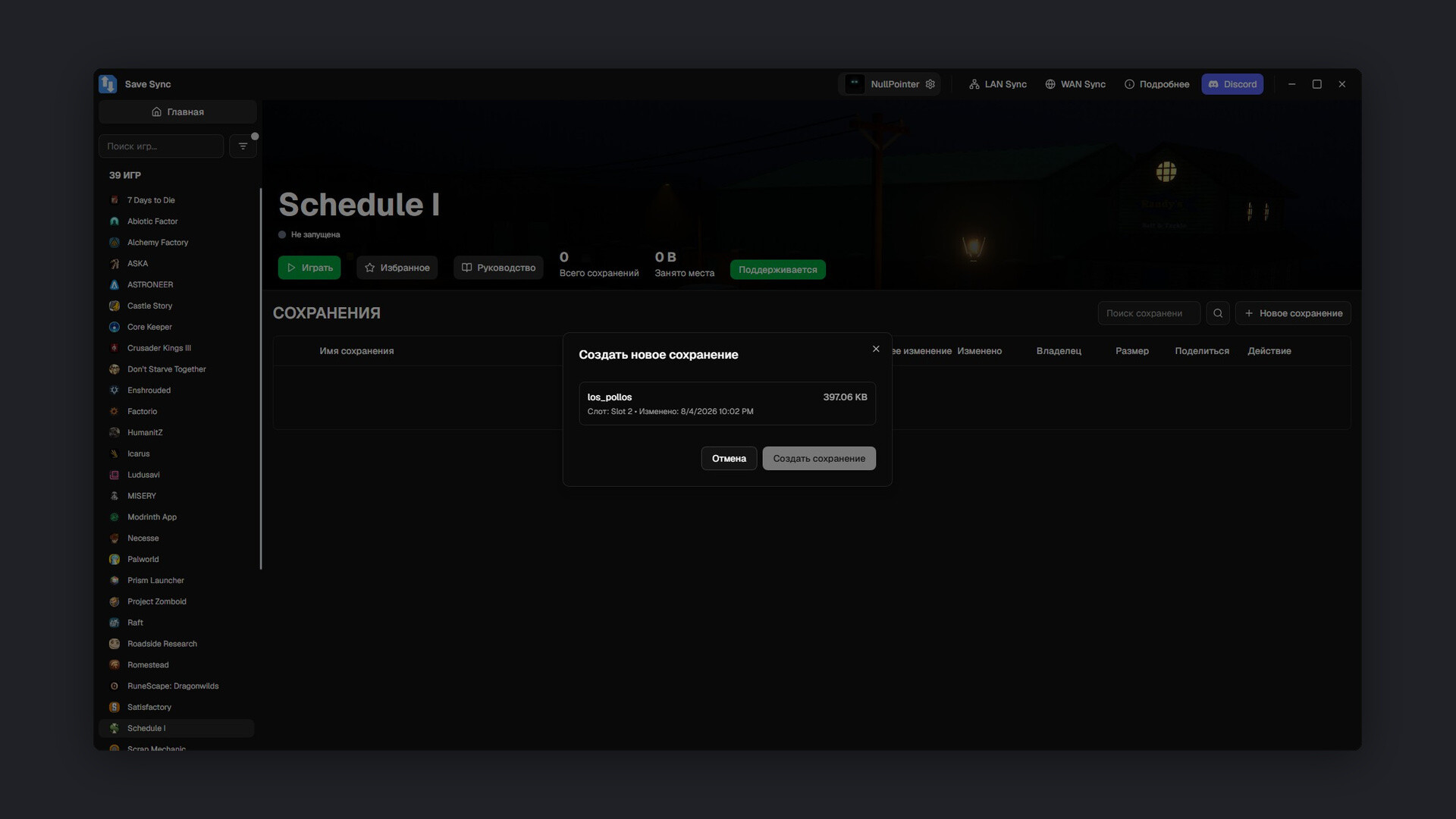
Task: Click the magnifier search icon for saves
Action: [x=1218, y=313]
